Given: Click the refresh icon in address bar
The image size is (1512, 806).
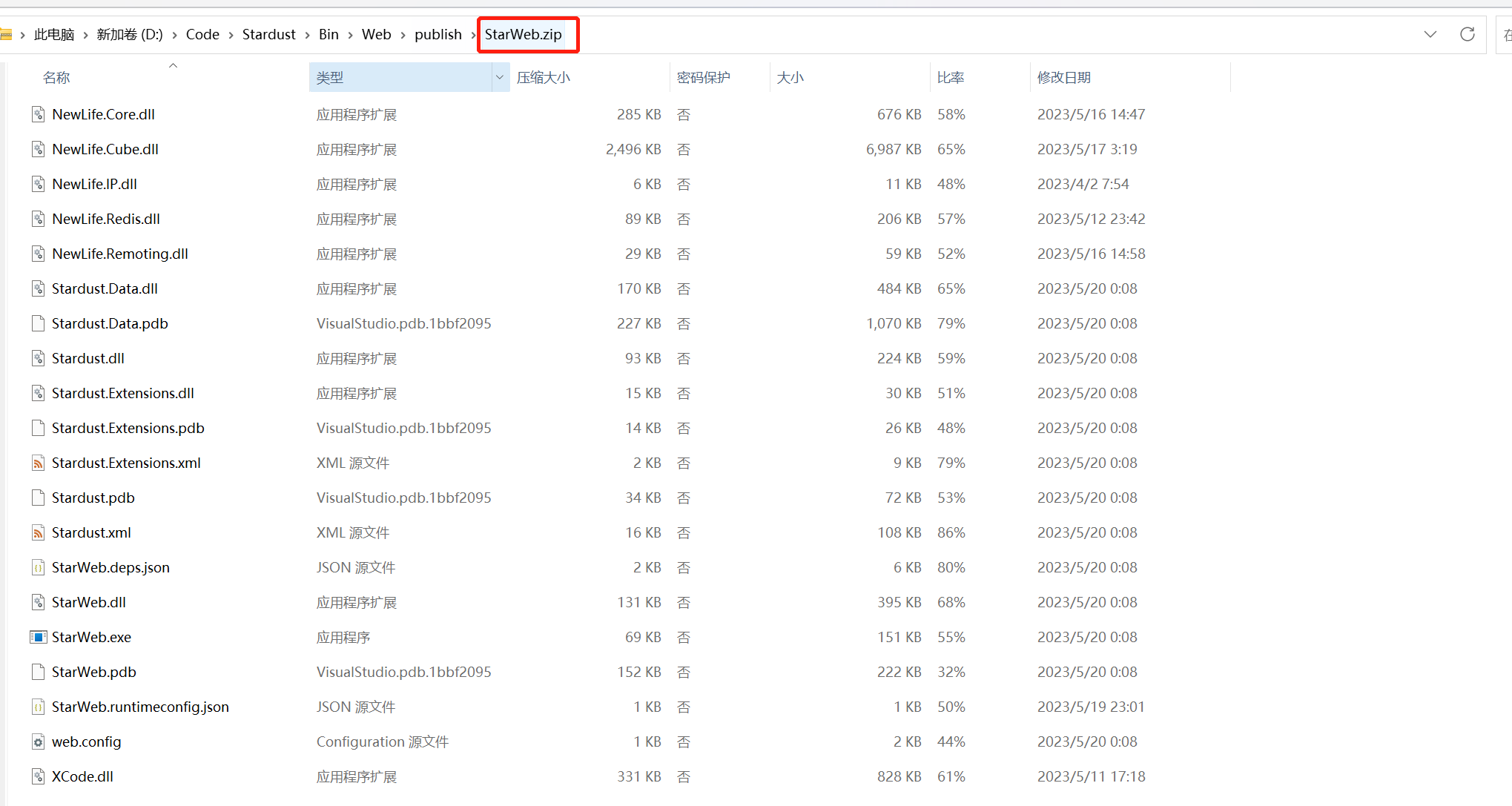Looking at the screenshot, I should tap(1468, 34).
